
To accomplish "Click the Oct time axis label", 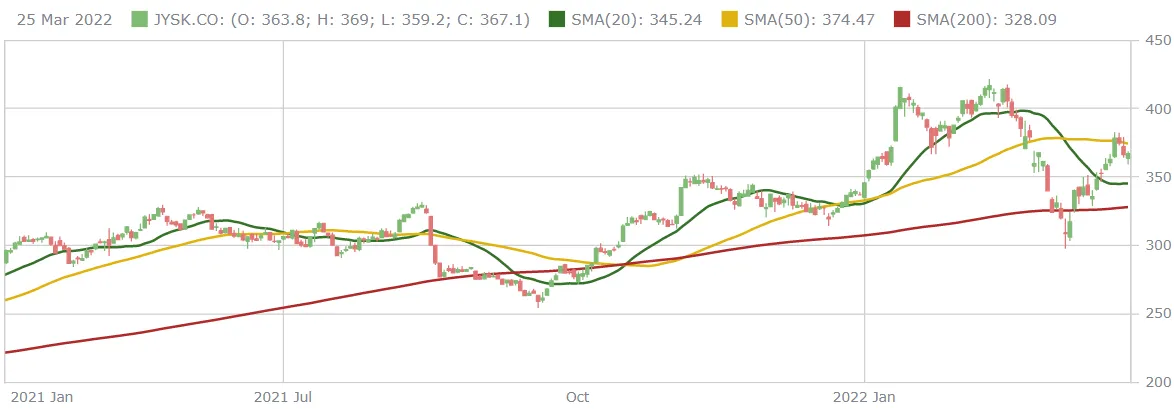I will click(577, 397).
